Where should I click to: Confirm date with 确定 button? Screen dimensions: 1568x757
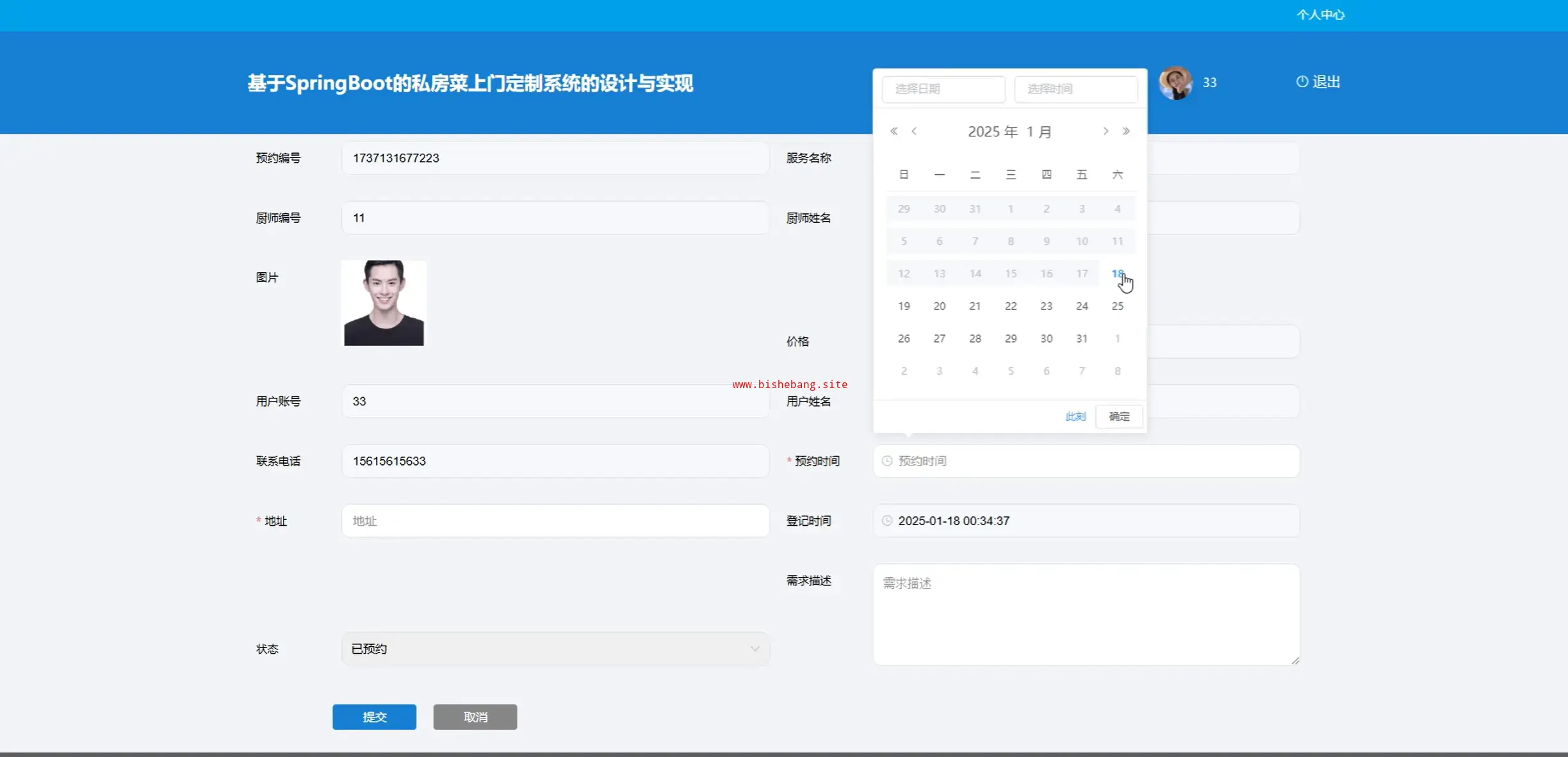[1119, 417]
